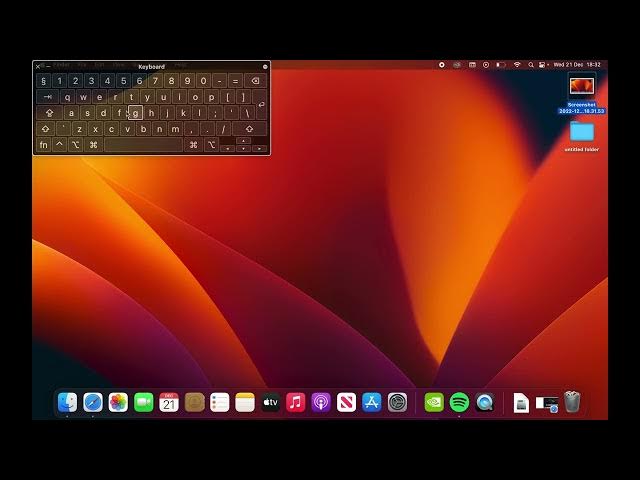
Task: Open the document file in Dock
Action: tap(521, 403)
